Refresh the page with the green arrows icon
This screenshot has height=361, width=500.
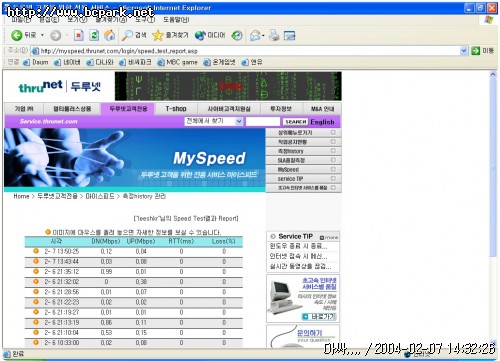point(94,35)
